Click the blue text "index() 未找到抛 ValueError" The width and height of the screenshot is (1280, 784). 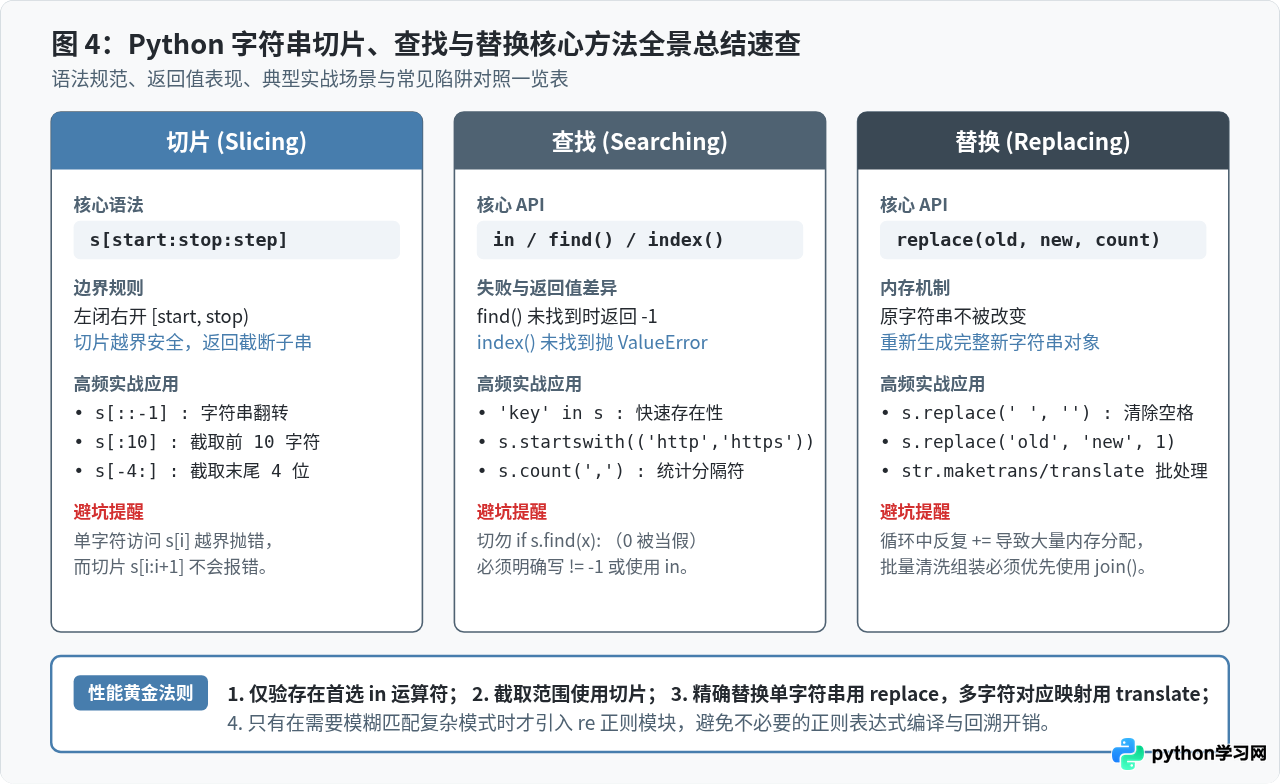click(x=592, y=342)
